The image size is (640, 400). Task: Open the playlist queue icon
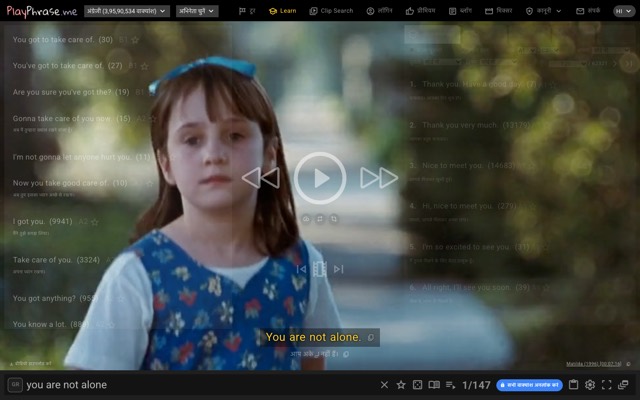point(450,384)
